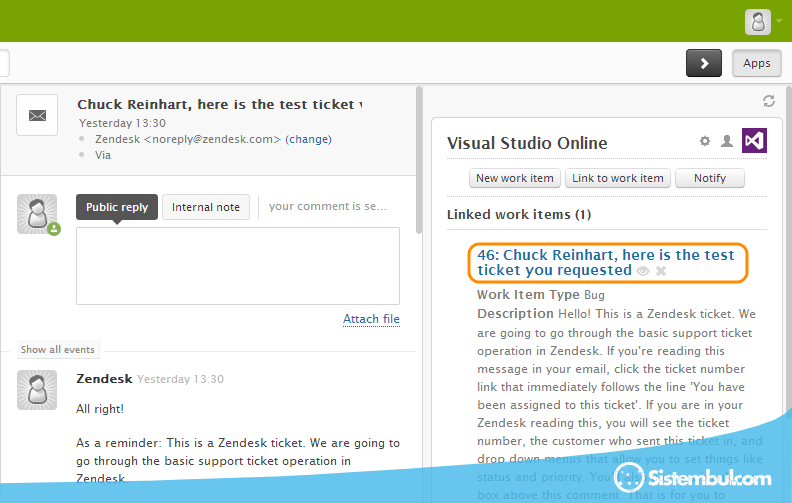The width and height of the screenshot is (792, 503).
Task: Click inside the reply comment text box
Action: (238, 265)
